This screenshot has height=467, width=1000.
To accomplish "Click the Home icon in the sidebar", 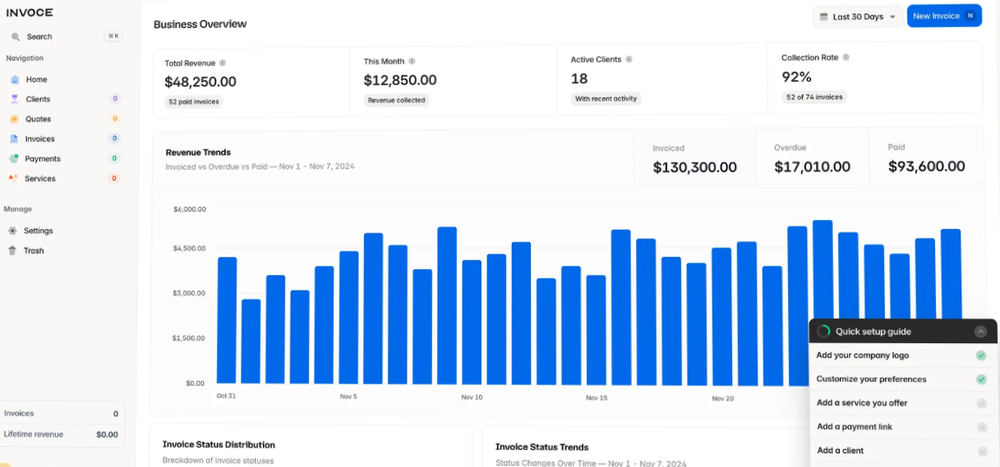I will click(x=14, y=79).
